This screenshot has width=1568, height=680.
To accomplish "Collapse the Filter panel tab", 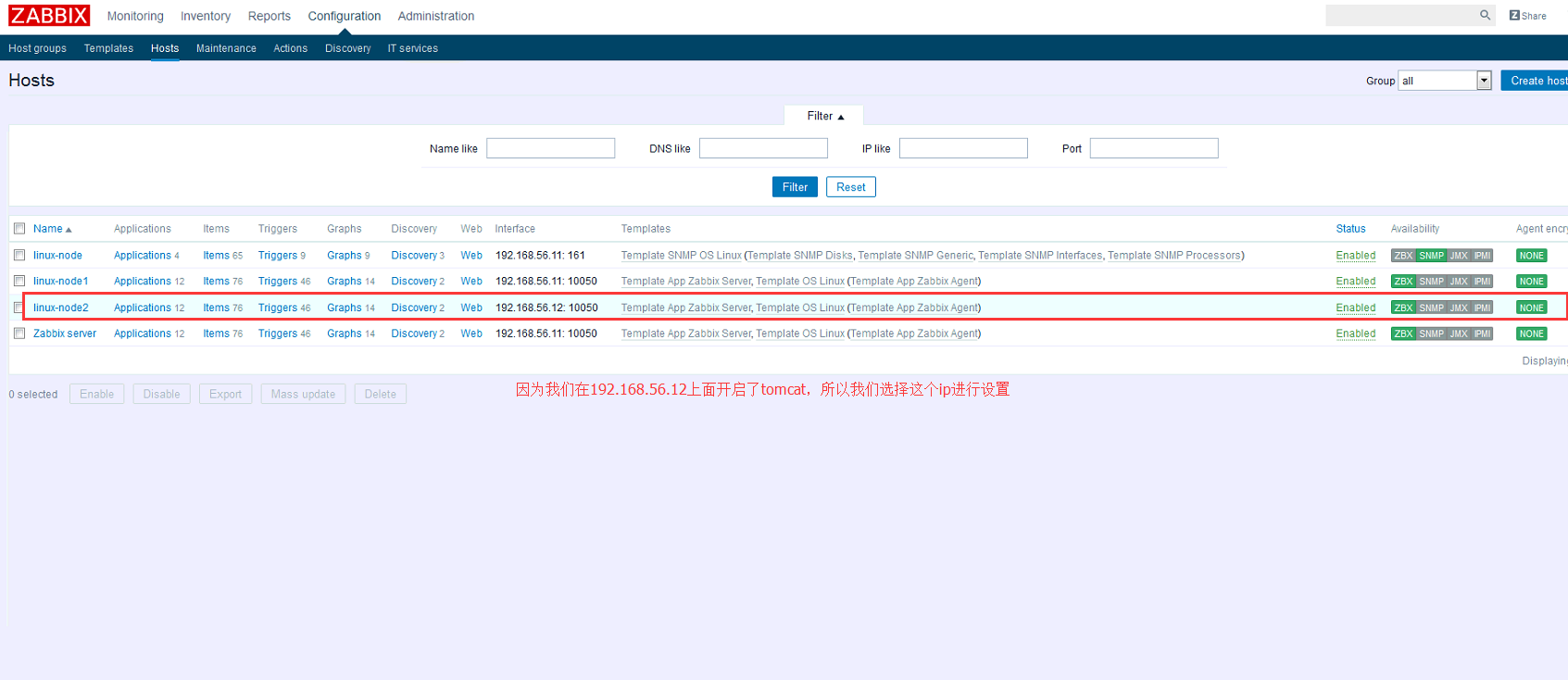I will (824, 116).
